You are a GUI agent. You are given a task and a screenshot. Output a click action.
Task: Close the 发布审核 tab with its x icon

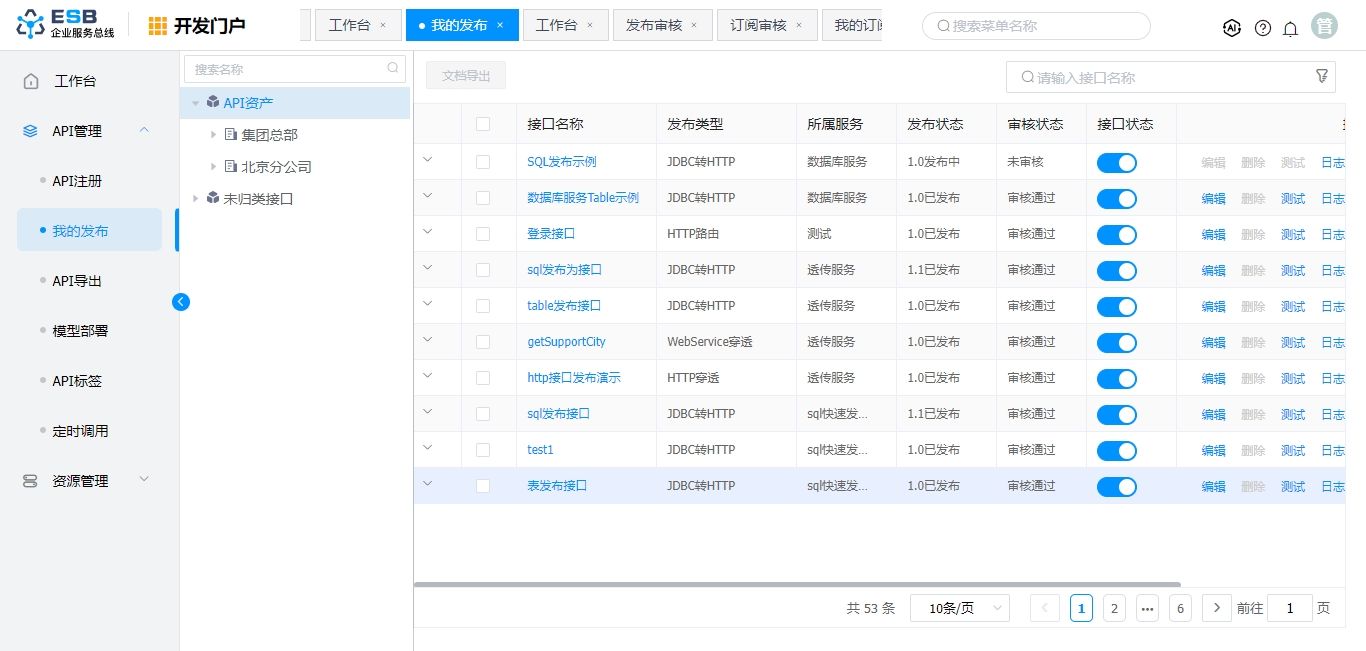pyautogui.click(x=694, y=25)
